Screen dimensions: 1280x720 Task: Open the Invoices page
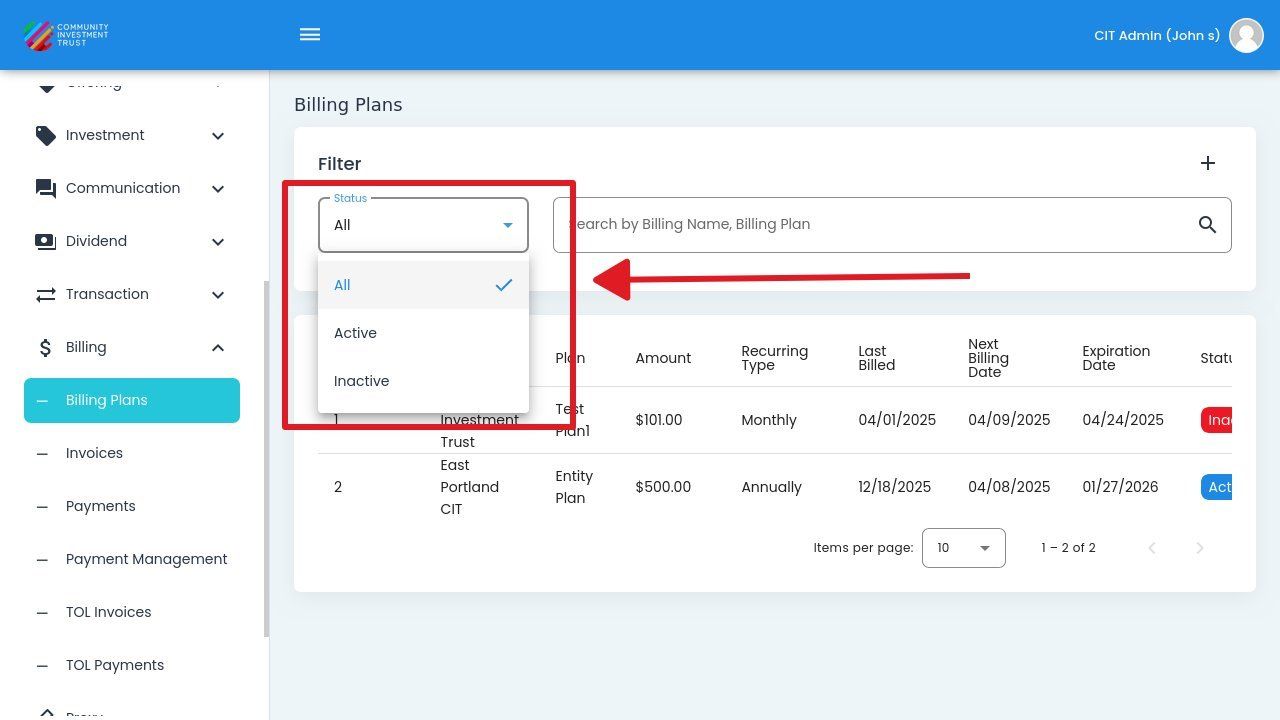(94, 453)
